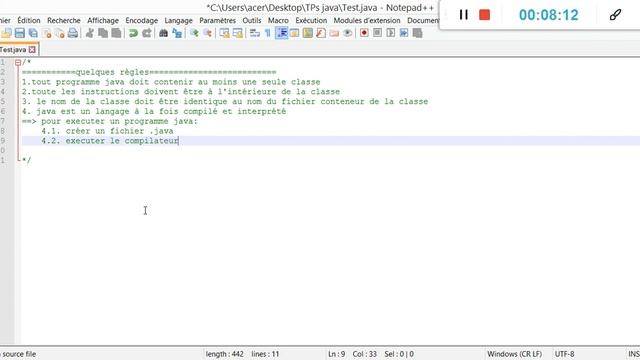Open Find with the binoculars icon
The height and width of the screenshot is (360, 640).
[x=163, y=33]
